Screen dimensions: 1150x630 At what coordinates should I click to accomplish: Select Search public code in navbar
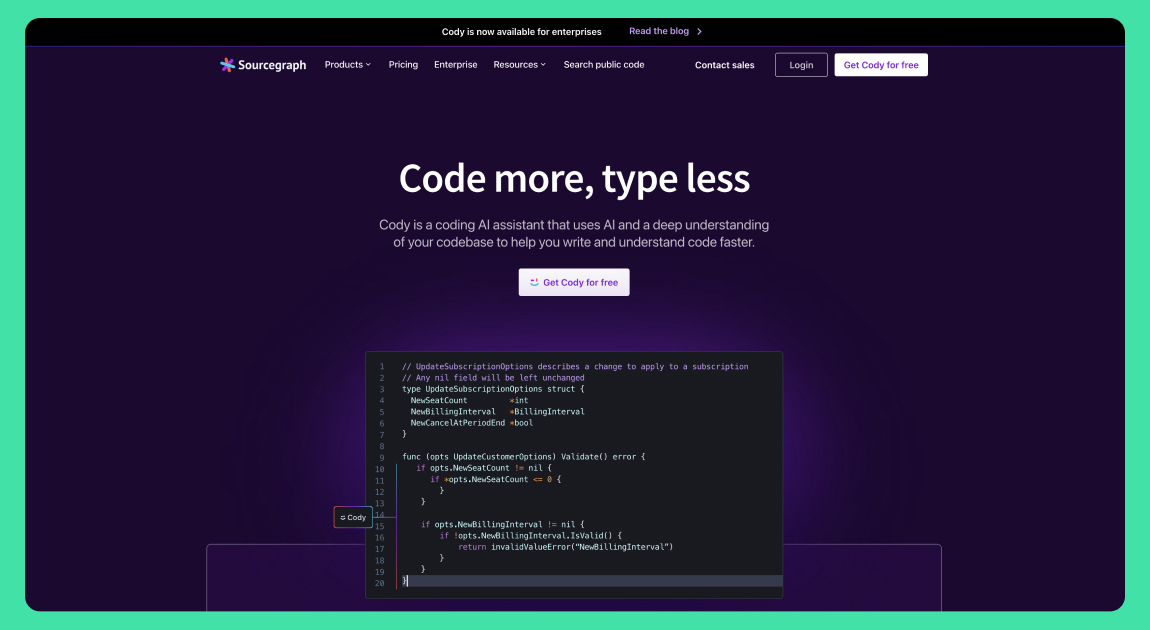click(603, 65)
